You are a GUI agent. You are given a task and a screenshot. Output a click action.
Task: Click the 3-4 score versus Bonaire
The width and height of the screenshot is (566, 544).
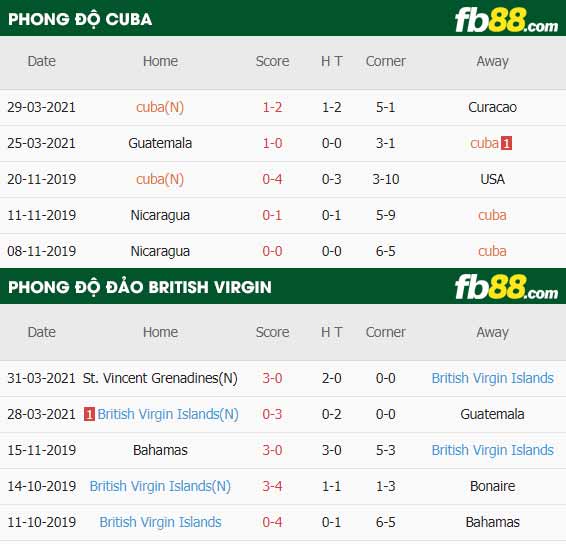(x=272, y=486)
